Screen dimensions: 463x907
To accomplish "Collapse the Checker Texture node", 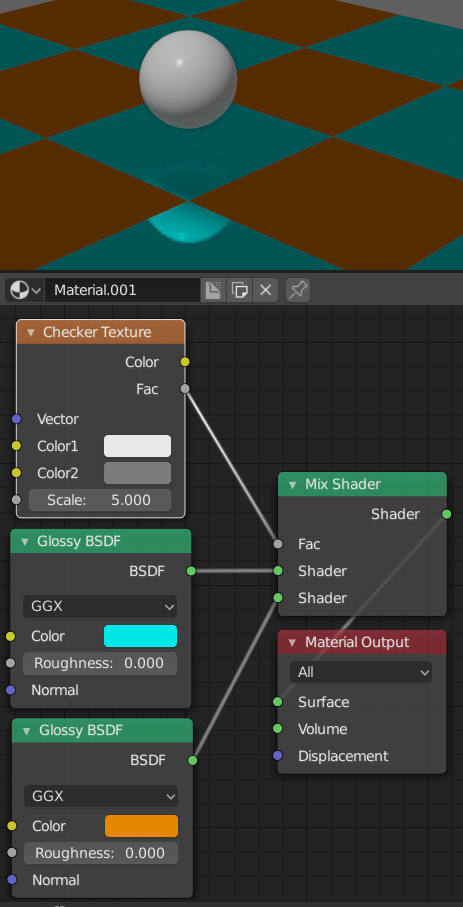I will [x=31, y=333].
